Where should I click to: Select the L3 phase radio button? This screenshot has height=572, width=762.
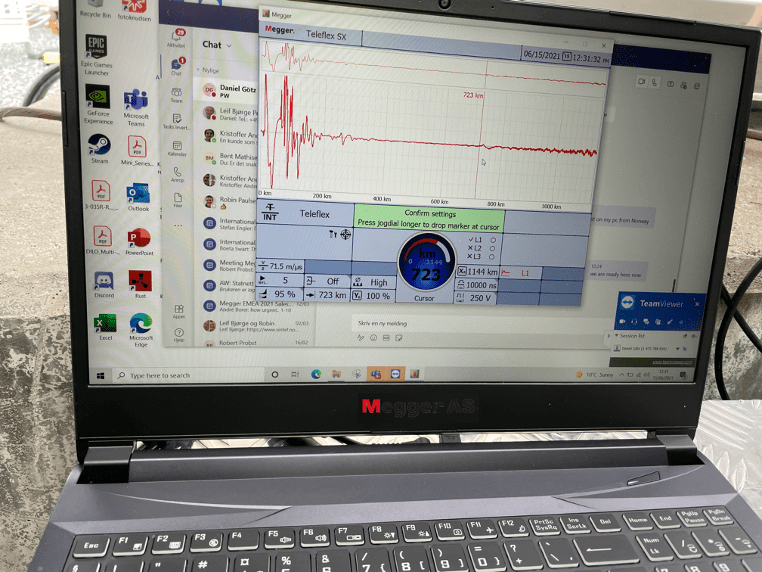(x=493, y=257)
